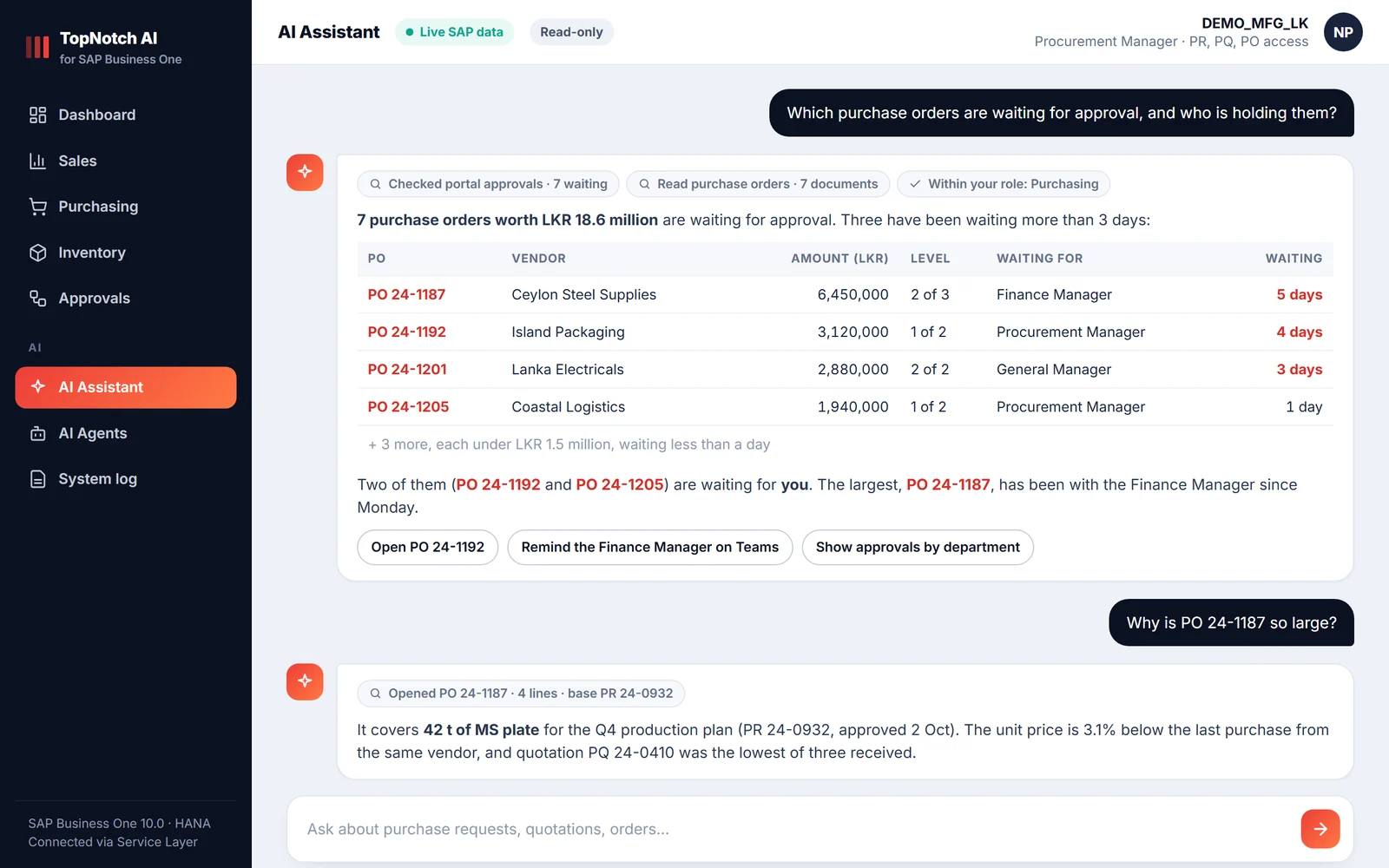Open PO 24-1187 link in the table
Viewport: 1389px width, 868px height.
(x=406, y=295)
